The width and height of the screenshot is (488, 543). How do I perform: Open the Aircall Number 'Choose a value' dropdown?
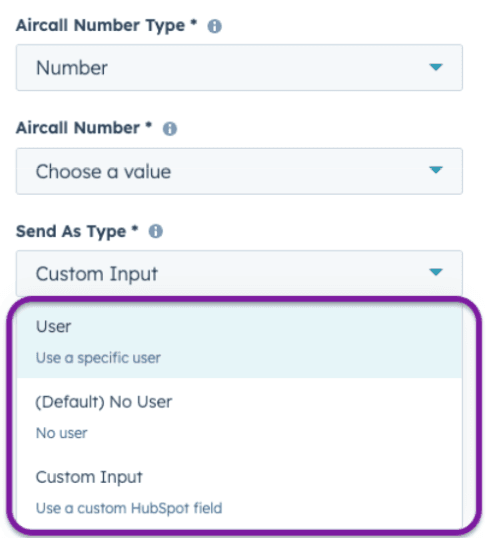pyautogui.click(x=239, y=171)
